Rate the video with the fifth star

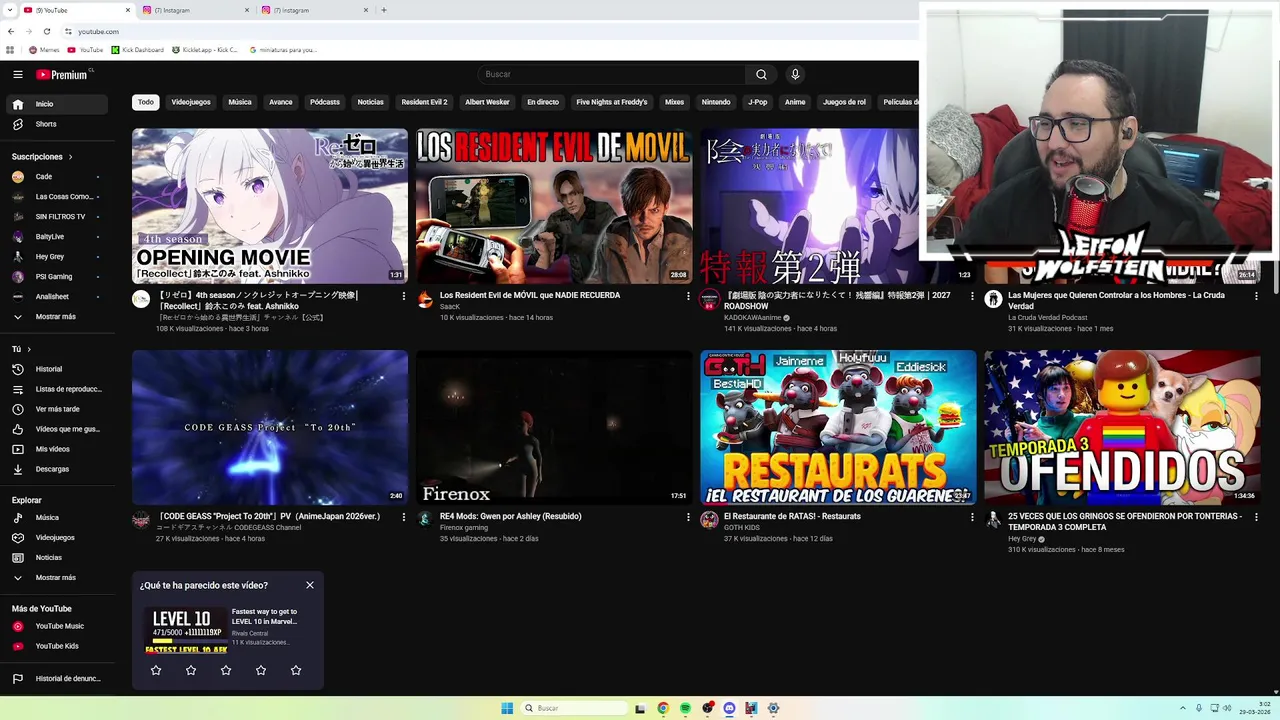pyautogui.click(x=296, y=670)
